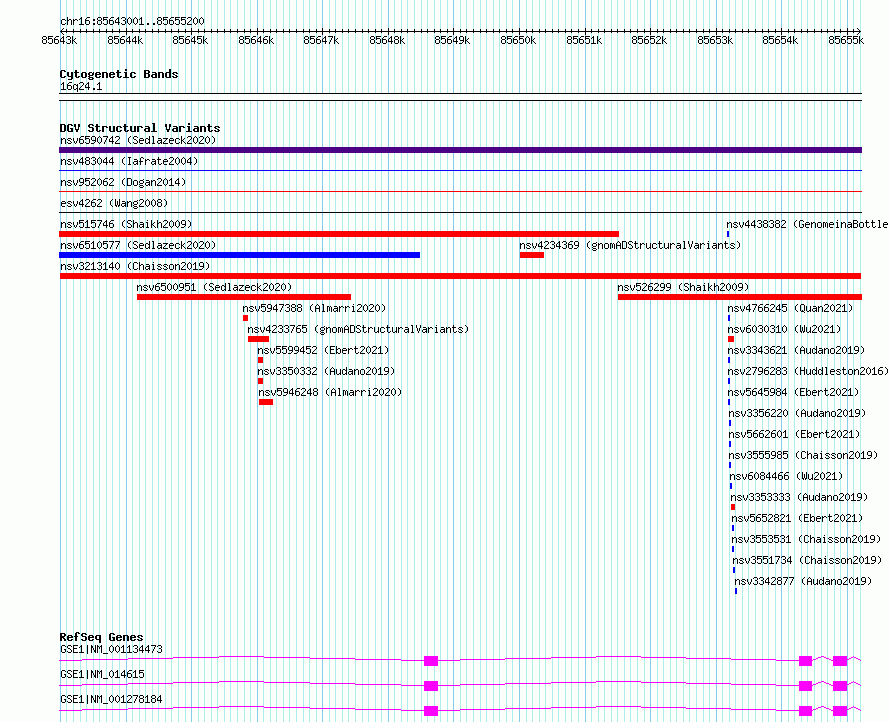
Task: Click the red nsv4234369 variant bar
Action: pos(532,255)
